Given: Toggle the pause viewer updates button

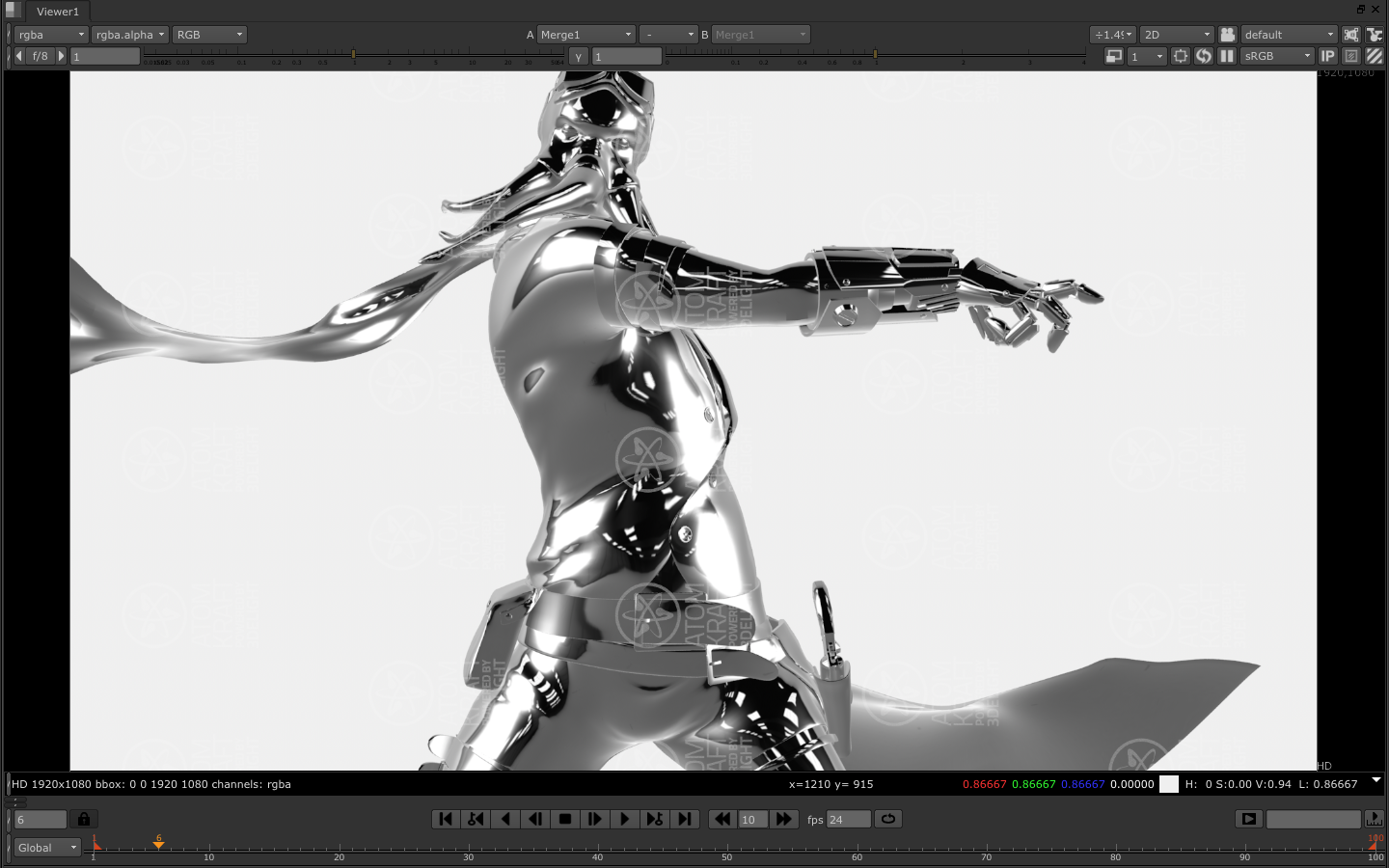Looking at the screenshot, I should (x=1227, y=56).
